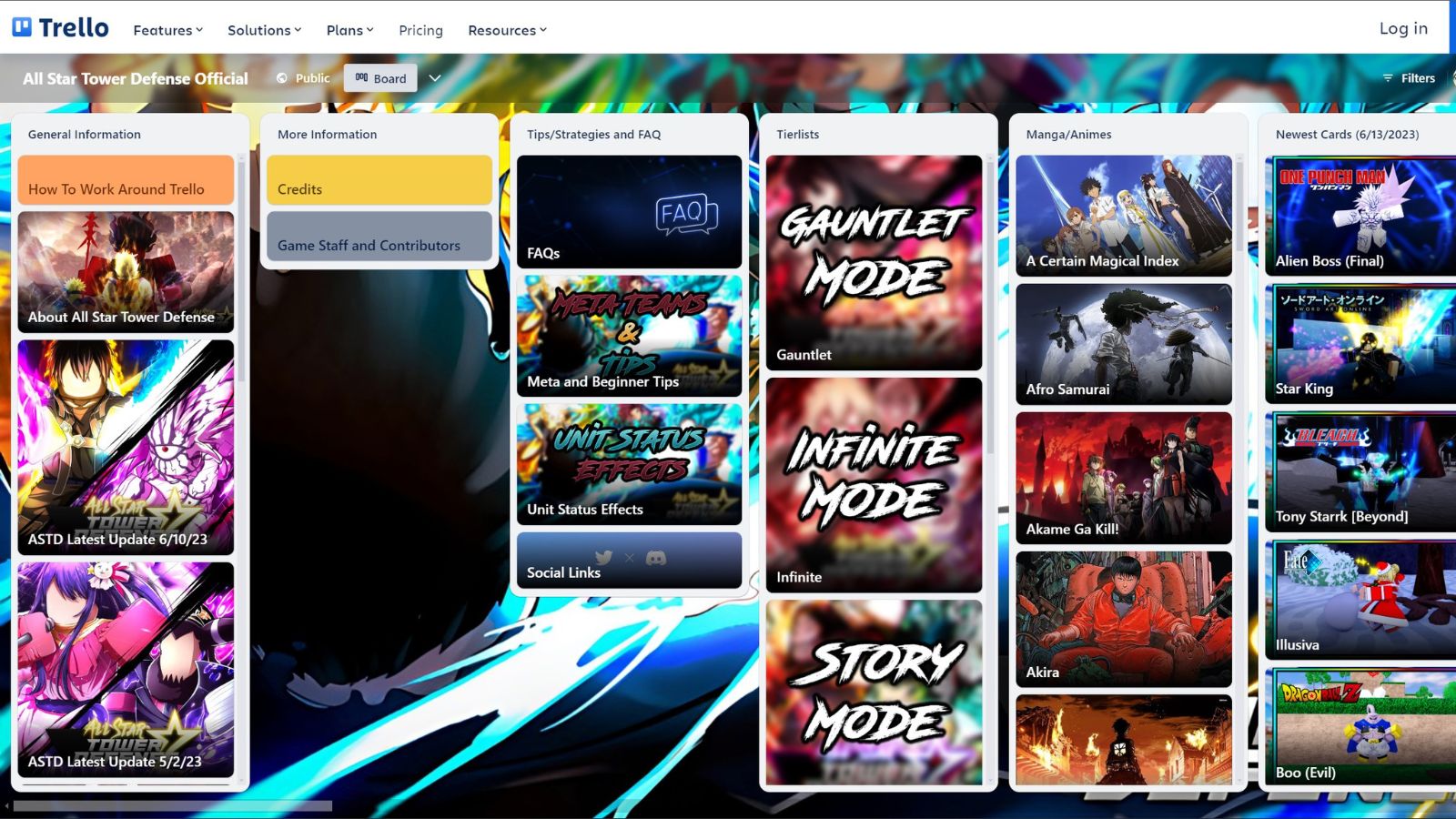The image size is (1456, 819).
Task: Click the Trello logo icon
Action: pos(22,27)
